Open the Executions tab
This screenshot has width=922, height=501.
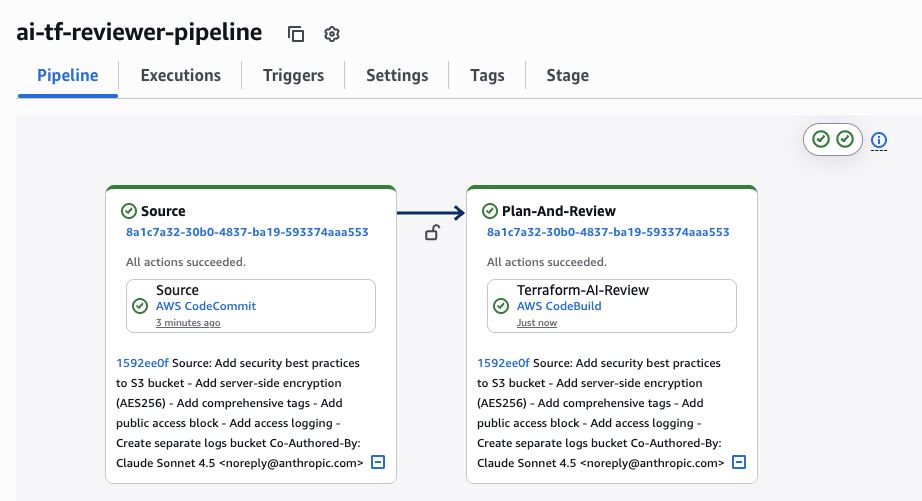tap(181, 75)
